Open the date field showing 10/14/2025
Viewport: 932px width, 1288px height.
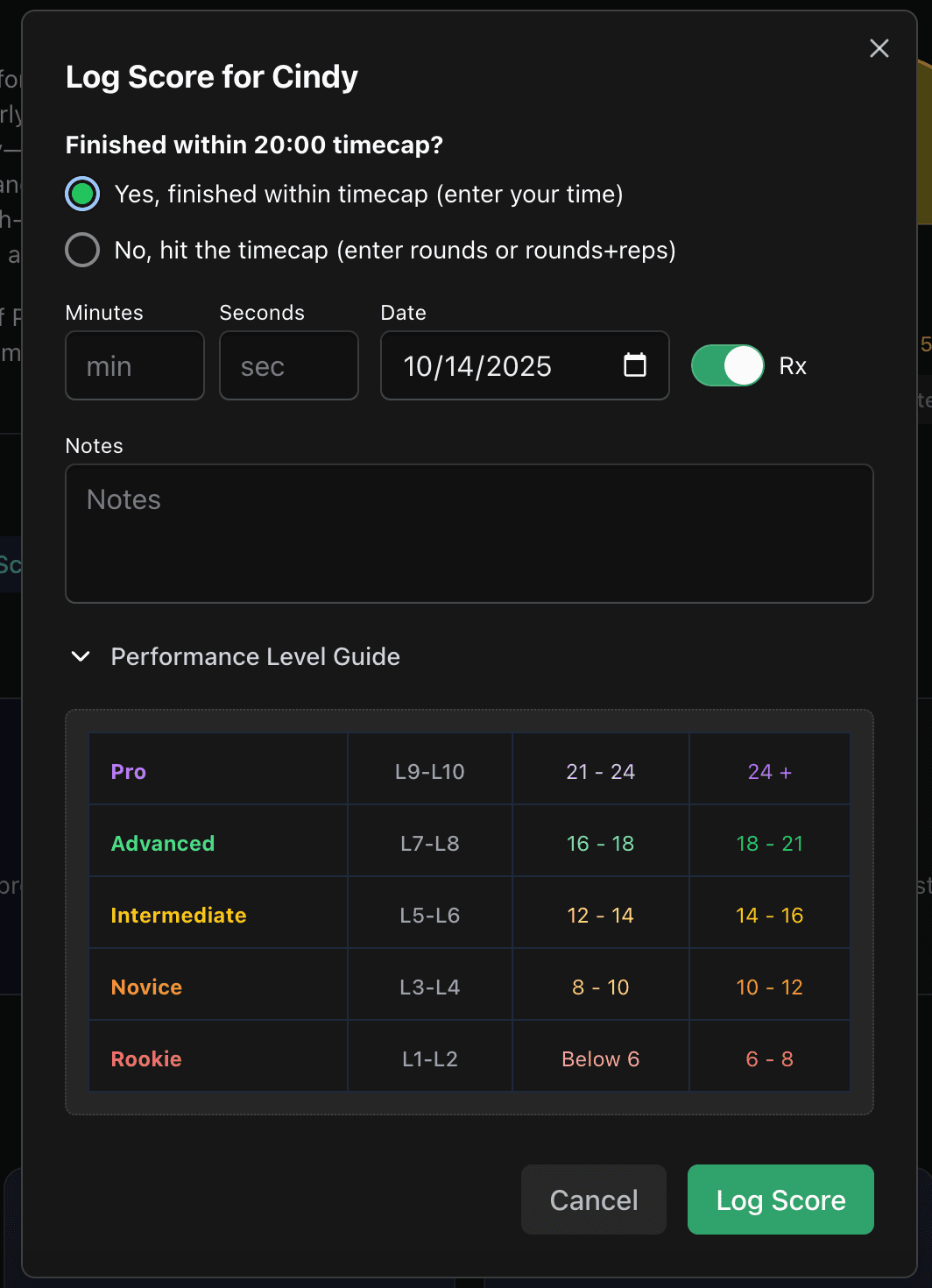(x=491, y=365)
